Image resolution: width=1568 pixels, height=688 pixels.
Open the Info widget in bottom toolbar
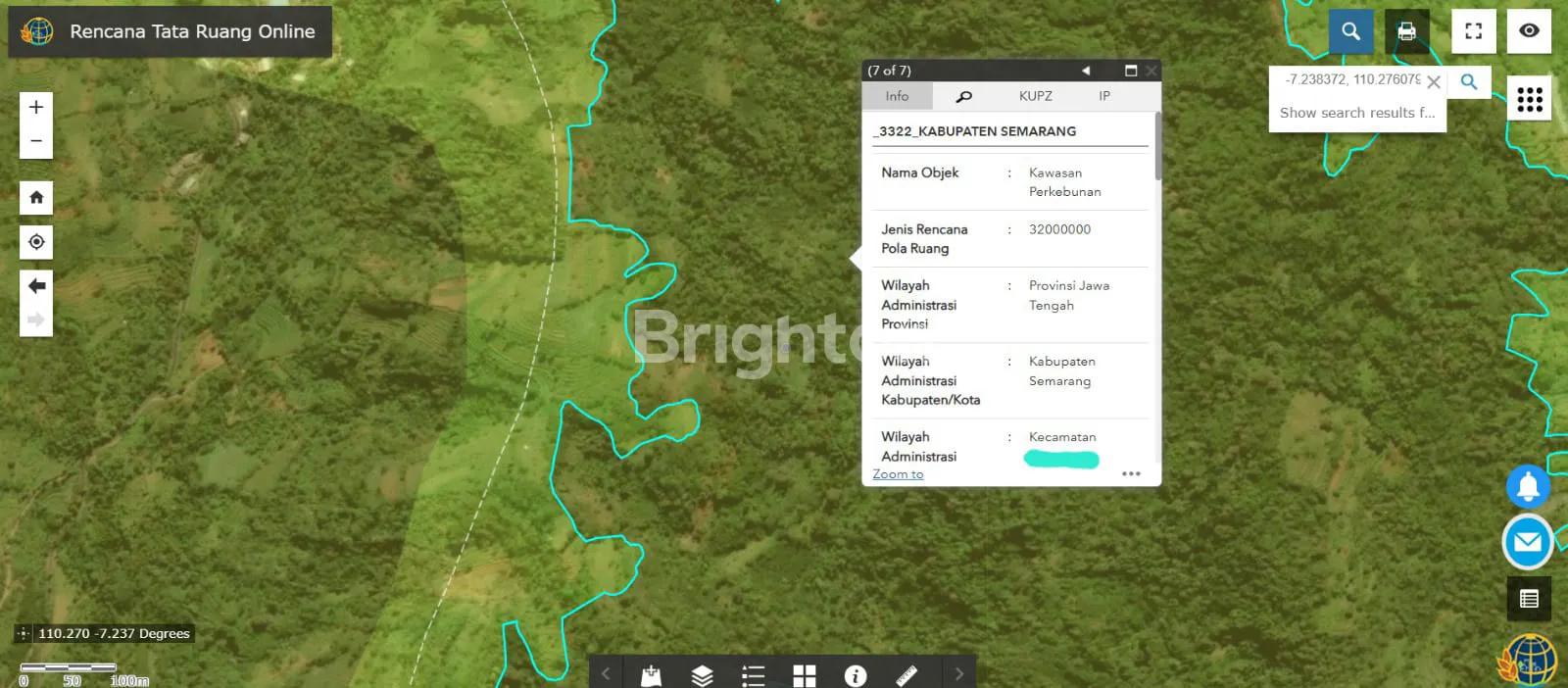coord(856,675)
